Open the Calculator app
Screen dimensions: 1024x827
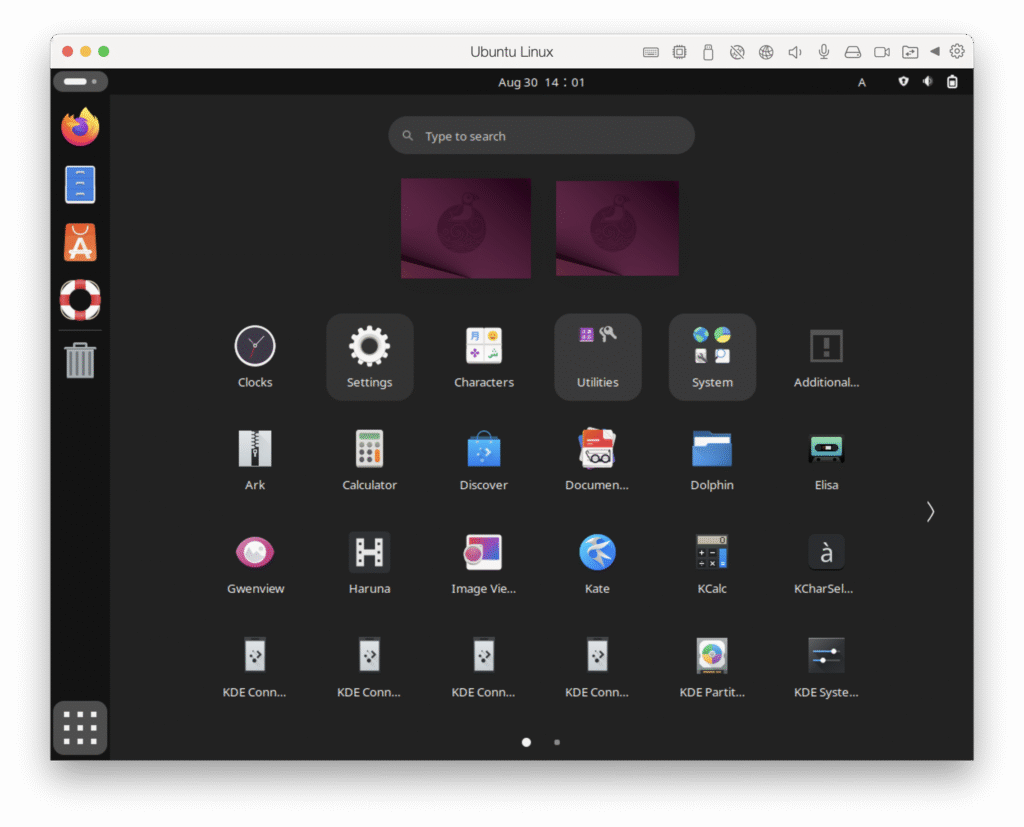pyautogui.click(x=370, y=460)
